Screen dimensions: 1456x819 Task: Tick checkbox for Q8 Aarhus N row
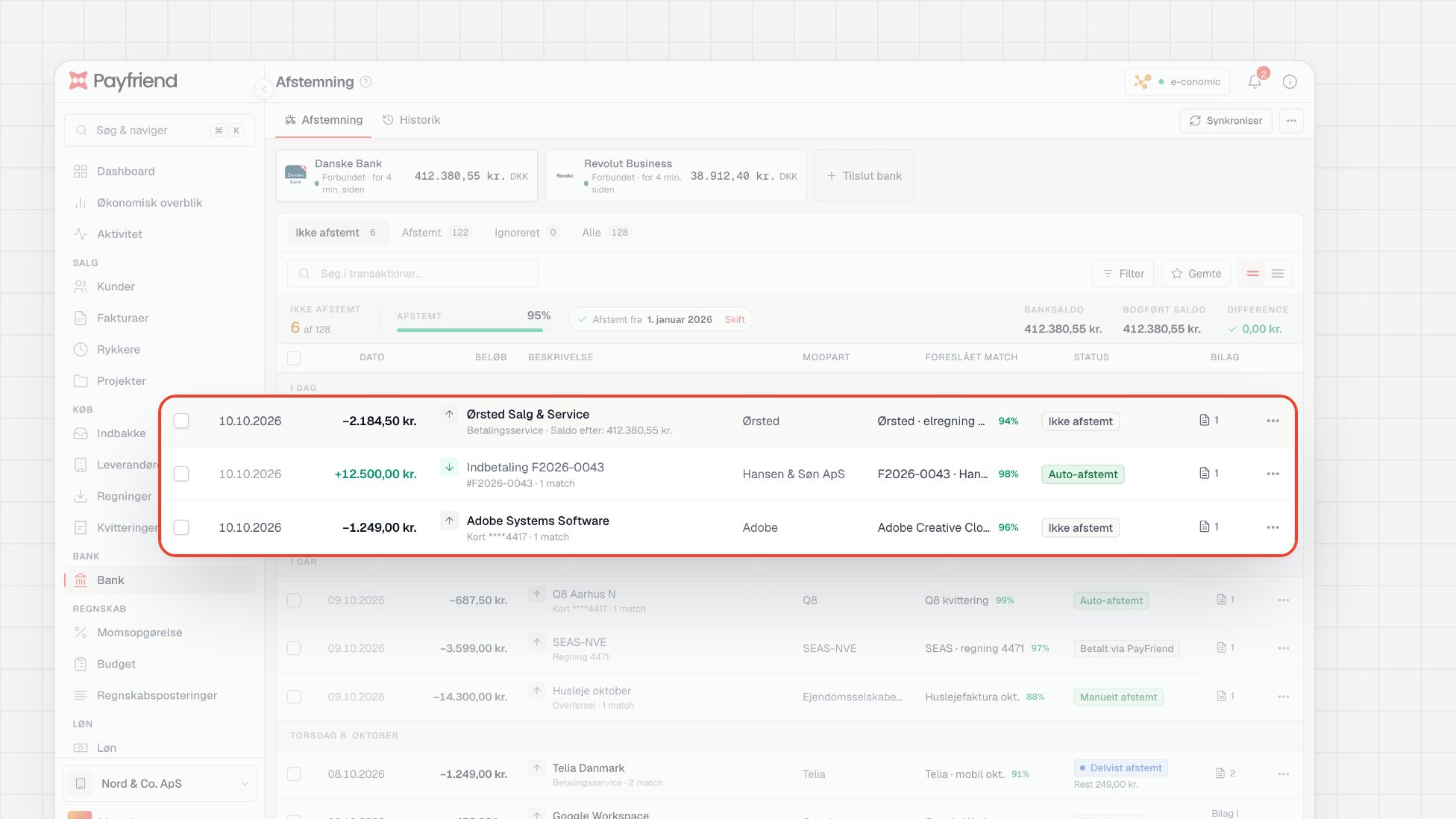(x=294, y=600)
